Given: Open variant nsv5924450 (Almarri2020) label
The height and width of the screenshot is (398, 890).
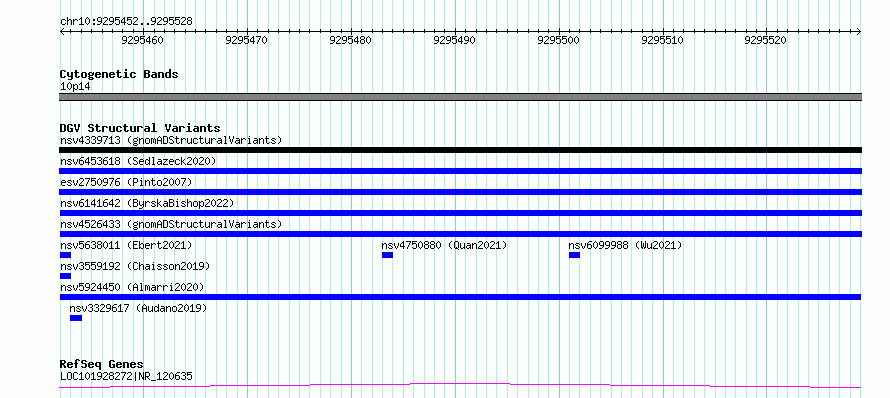Looking at the screenshot, I should point(132,287).
